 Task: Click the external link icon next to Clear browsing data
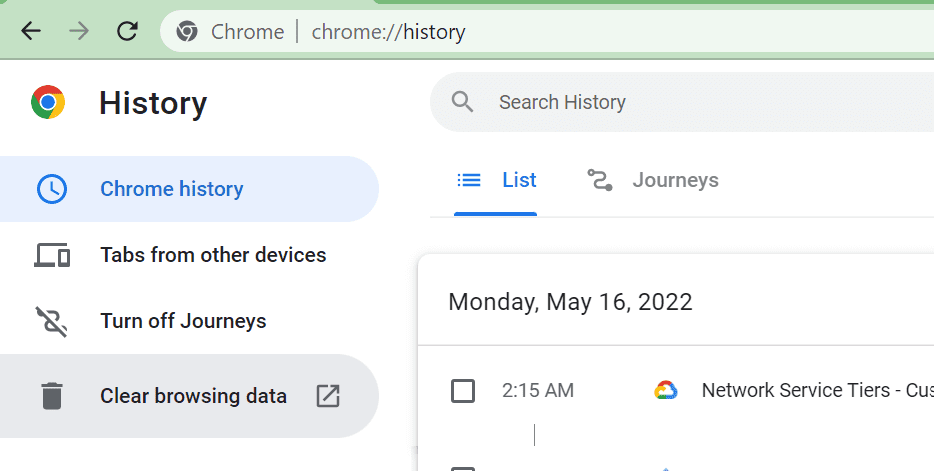(328, 396)
